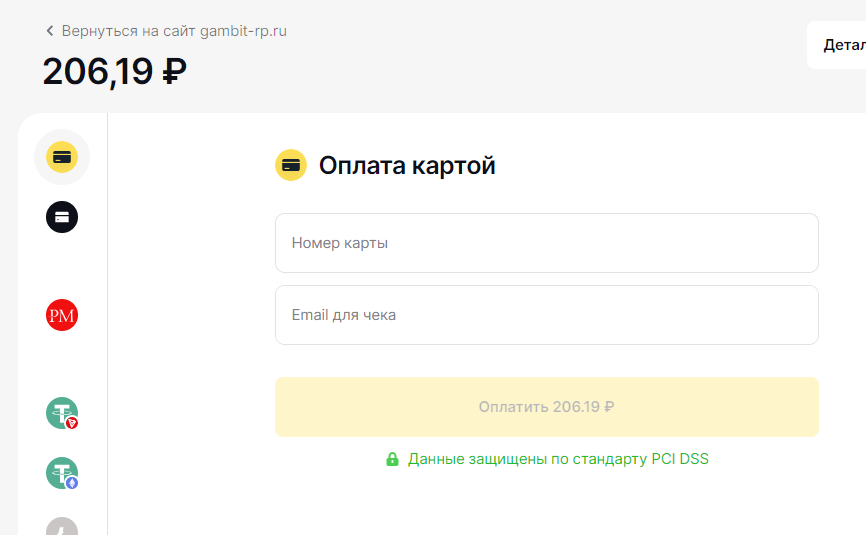Click the card icon beside Оплата картой
Viewport: 866px width, 535px height.
point(291,165)
